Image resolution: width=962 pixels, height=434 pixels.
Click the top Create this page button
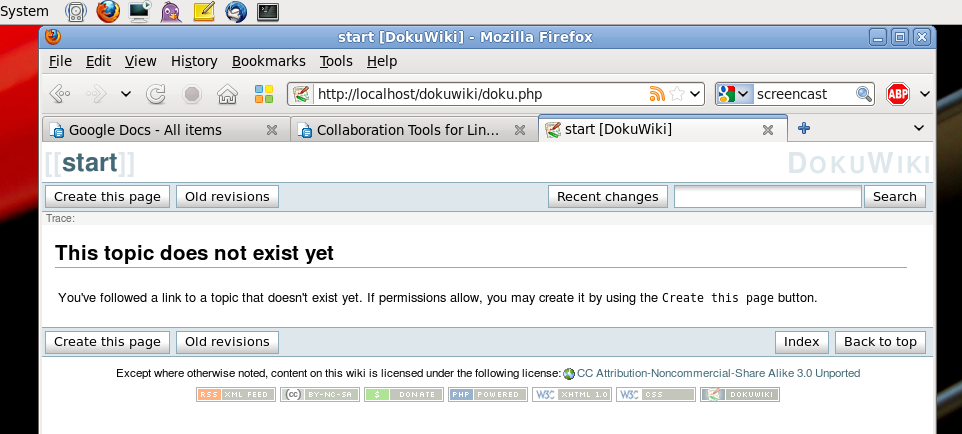point(107,197)
